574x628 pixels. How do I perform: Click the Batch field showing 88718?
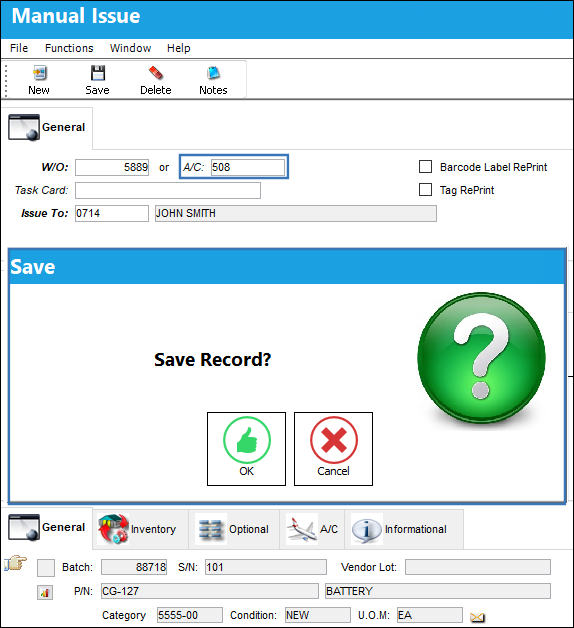(x=134, y=567)
